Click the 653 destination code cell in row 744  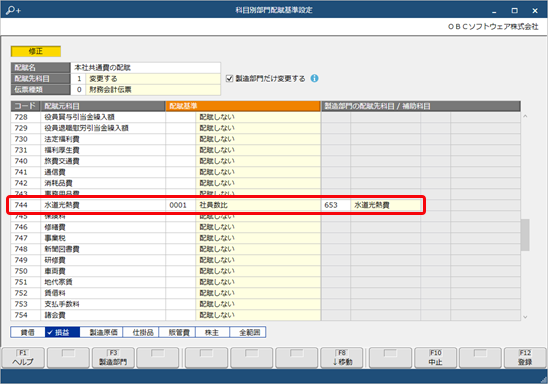pos(336,205)
